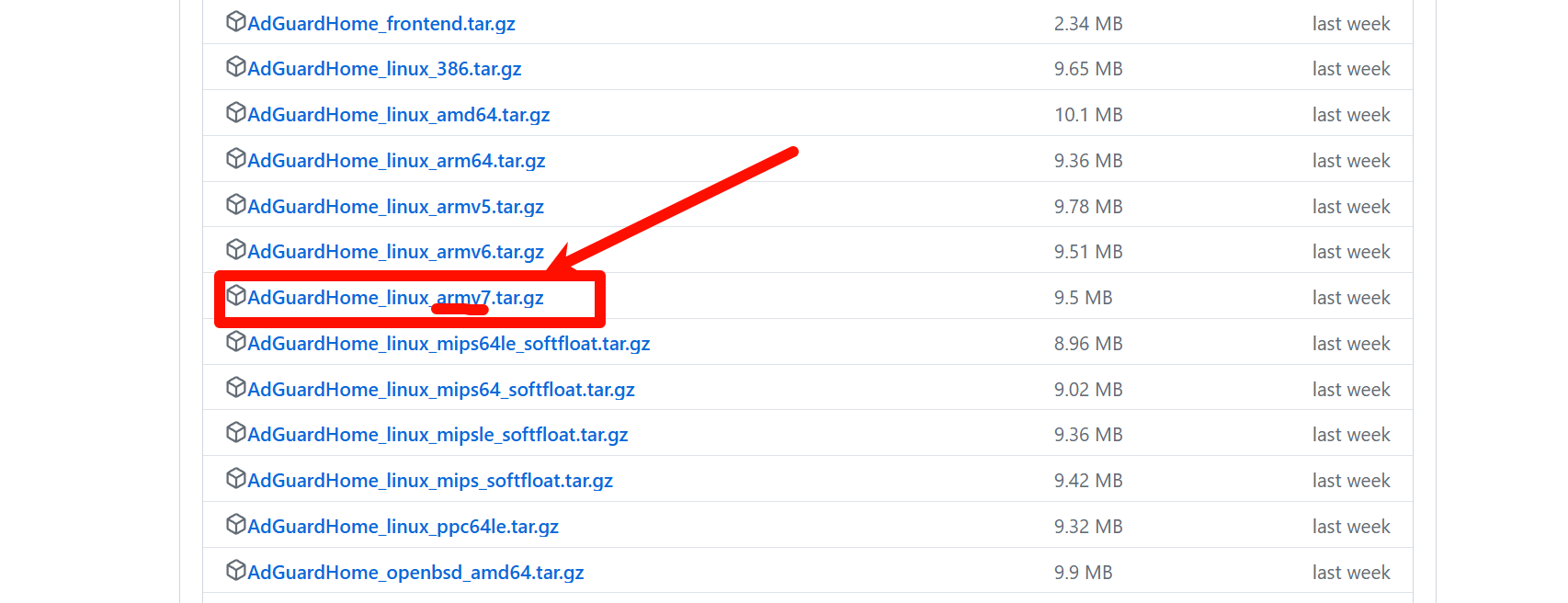Click package icon beside AdGuardHome_linux_386.tar.gz
This screenshot has width=1568, height=603.
236,66
